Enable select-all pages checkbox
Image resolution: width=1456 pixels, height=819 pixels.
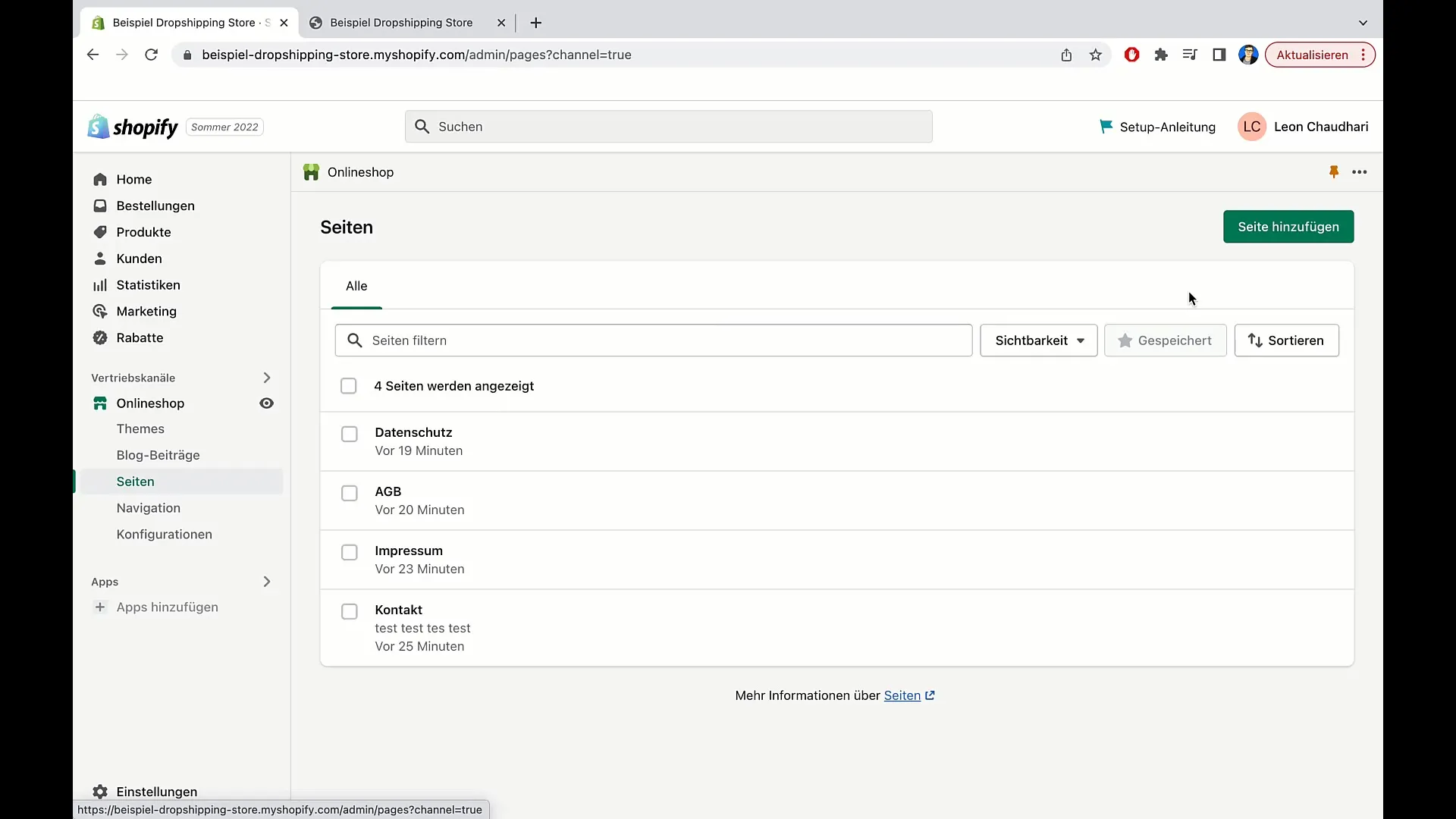(348, 386)
